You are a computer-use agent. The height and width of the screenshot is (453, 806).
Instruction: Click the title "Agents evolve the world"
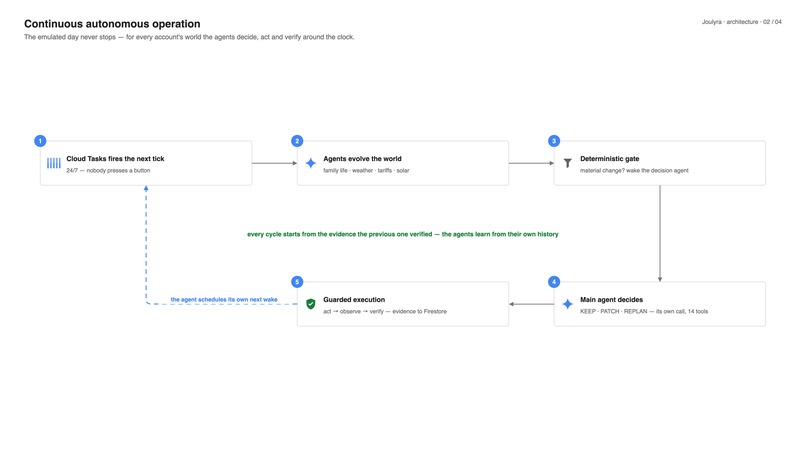click(x=362, y=158)
